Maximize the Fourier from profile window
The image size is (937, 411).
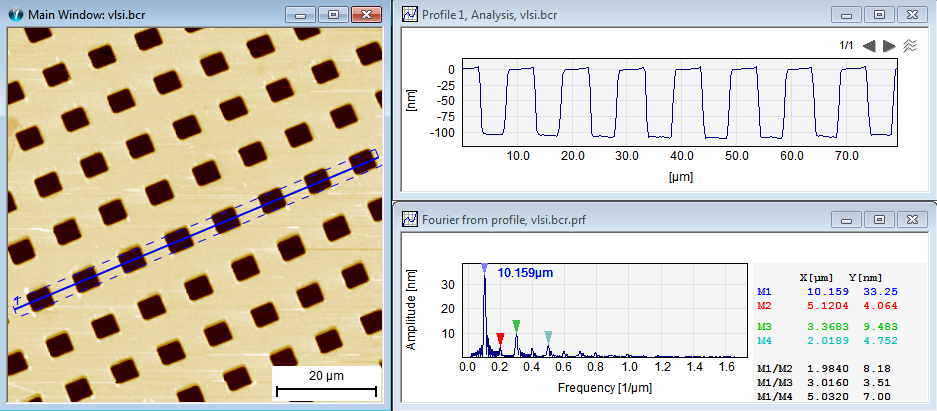(880, 220)
